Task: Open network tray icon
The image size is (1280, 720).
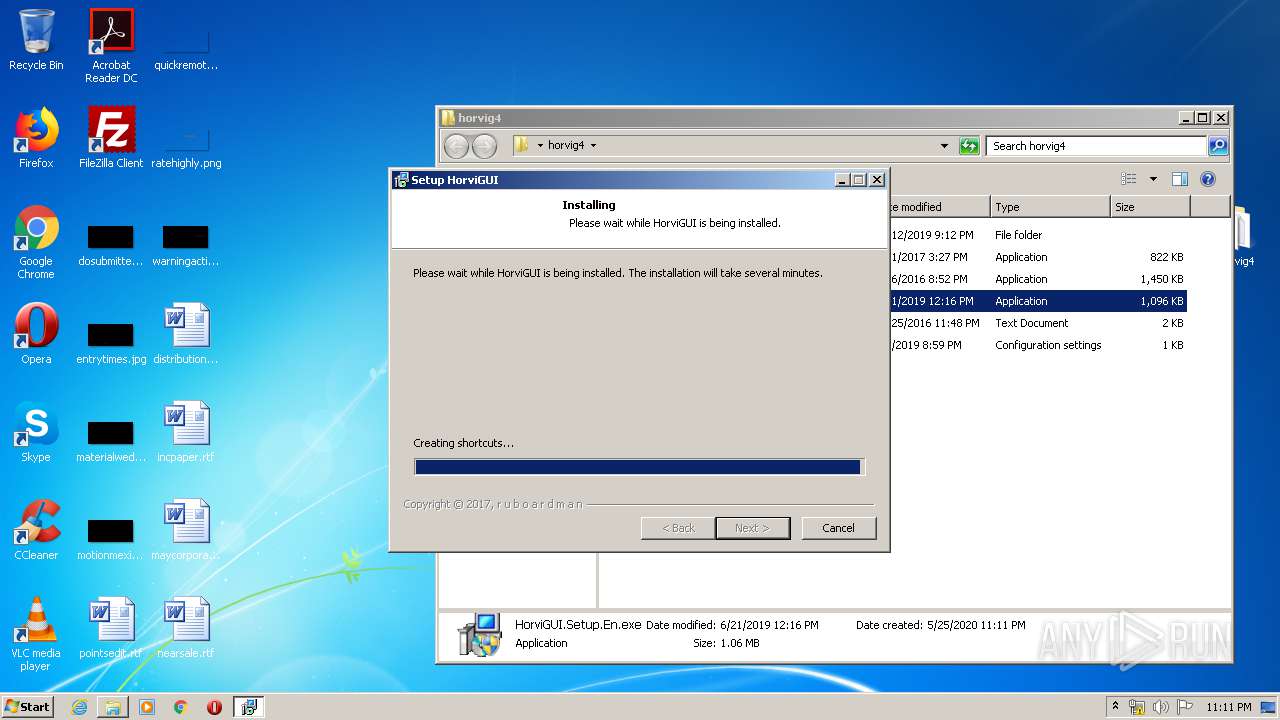Action: pyautogui.click(x=1138, y=707)
